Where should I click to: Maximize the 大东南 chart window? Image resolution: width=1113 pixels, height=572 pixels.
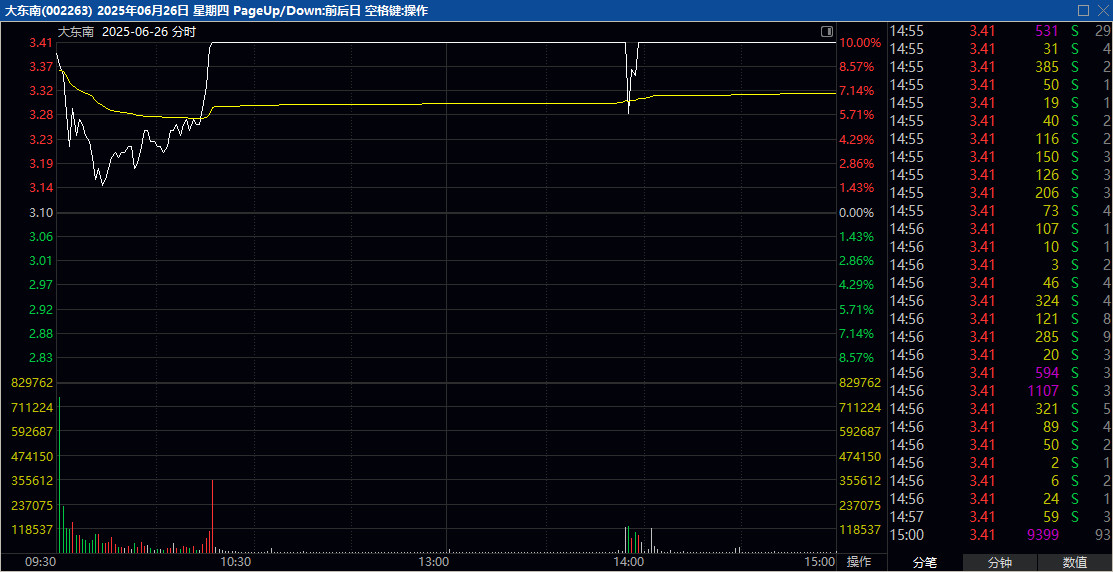pos(1082,10)
